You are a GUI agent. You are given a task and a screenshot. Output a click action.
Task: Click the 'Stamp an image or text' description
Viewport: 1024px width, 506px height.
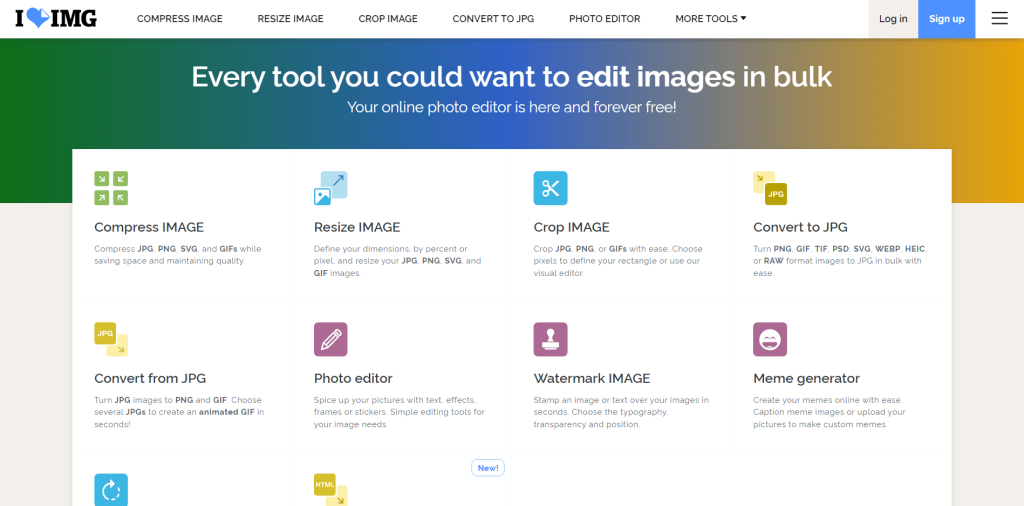pos(621,412)
